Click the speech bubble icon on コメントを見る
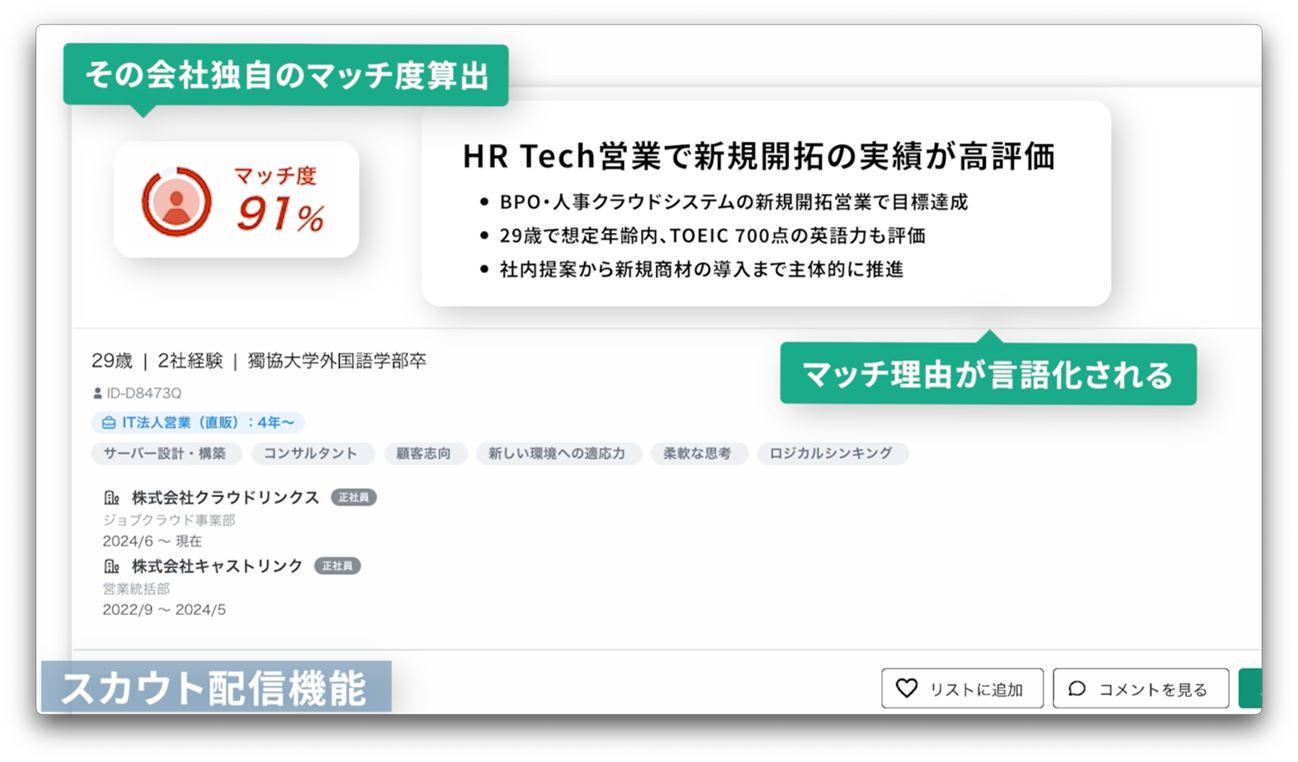 pos(1077,688)
